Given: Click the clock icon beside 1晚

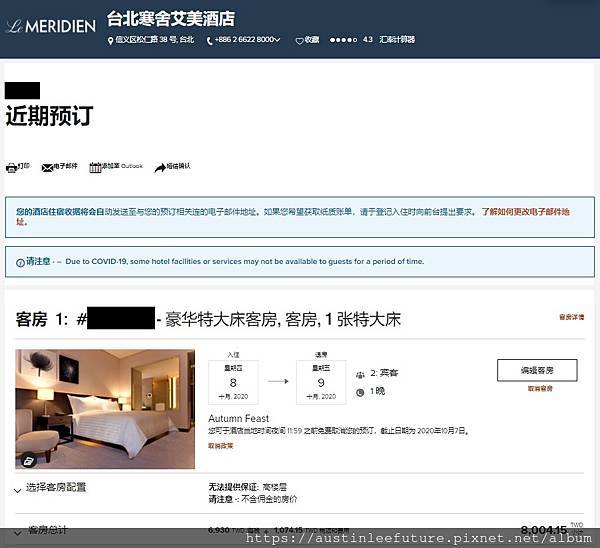Looking at the screenshot, I should pyautogui.click(x=360, y=392).
